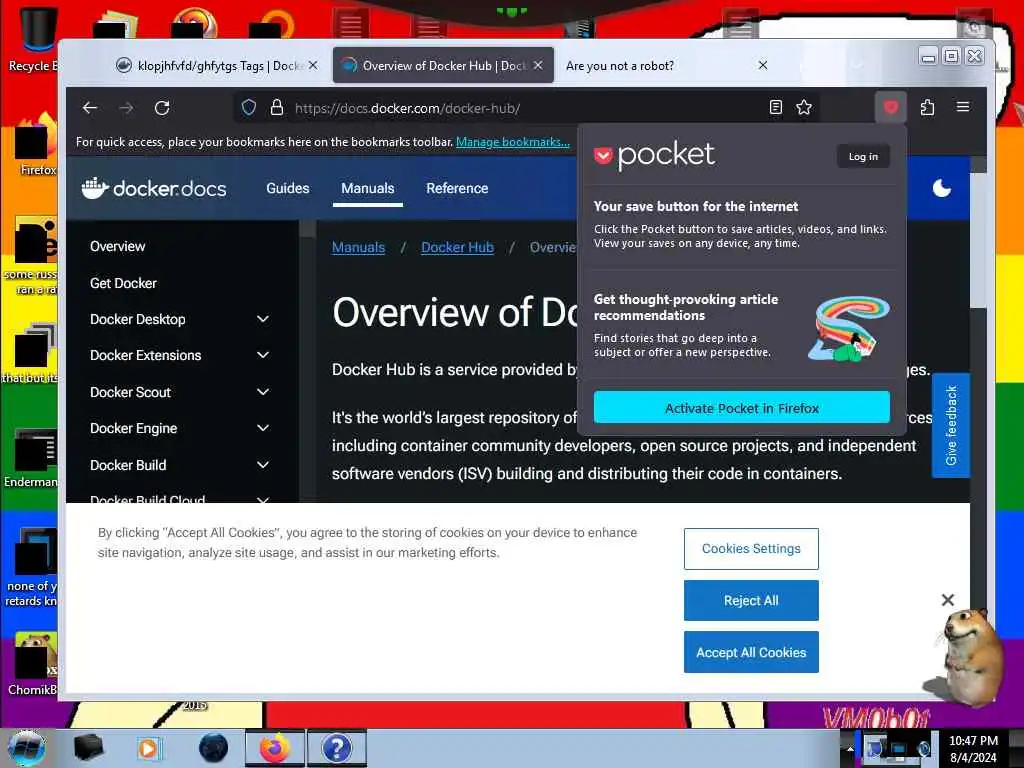Click the docker docs whale logo

[x=154, y=188]
